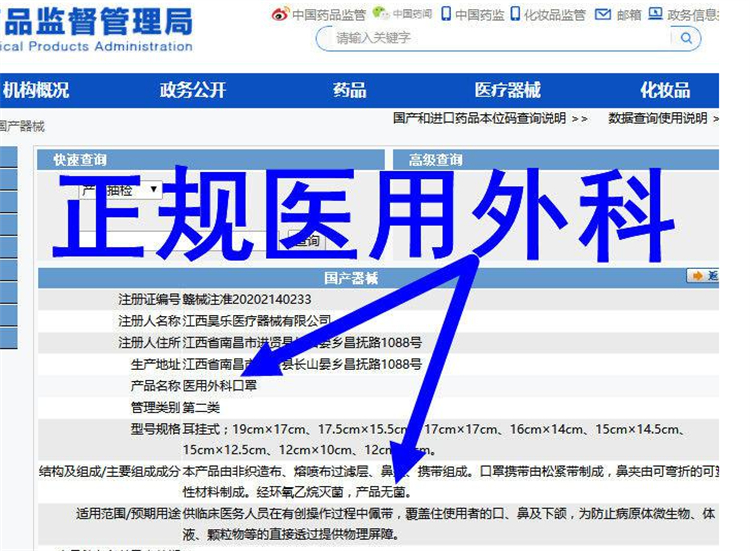
Task: Open the 政务公开 menu
Action: pos(193,90)
